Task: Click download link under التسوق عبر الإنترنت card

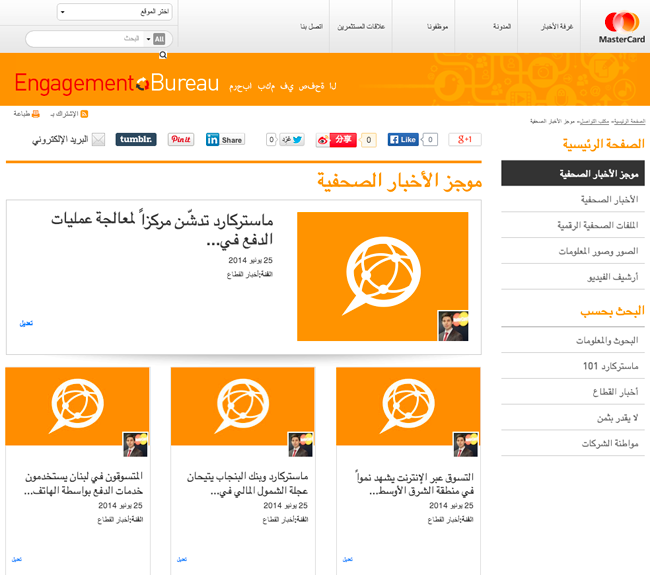Action: (x=347, y=559)
